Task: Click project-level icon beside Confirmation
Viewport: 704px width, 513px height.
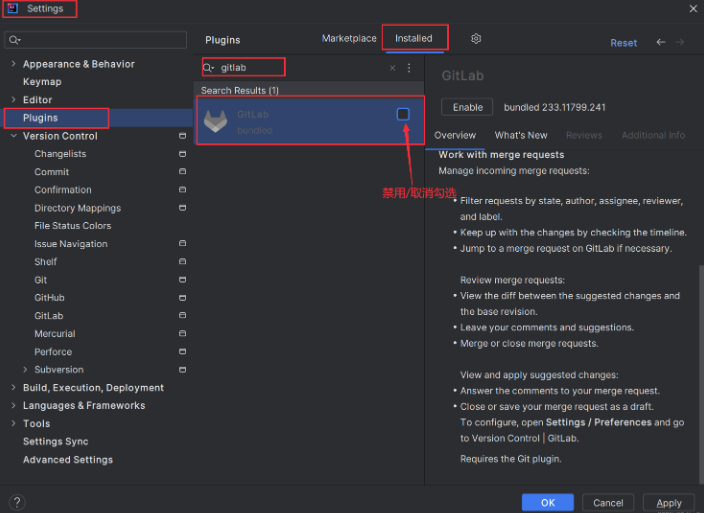Action: point(182,189)
